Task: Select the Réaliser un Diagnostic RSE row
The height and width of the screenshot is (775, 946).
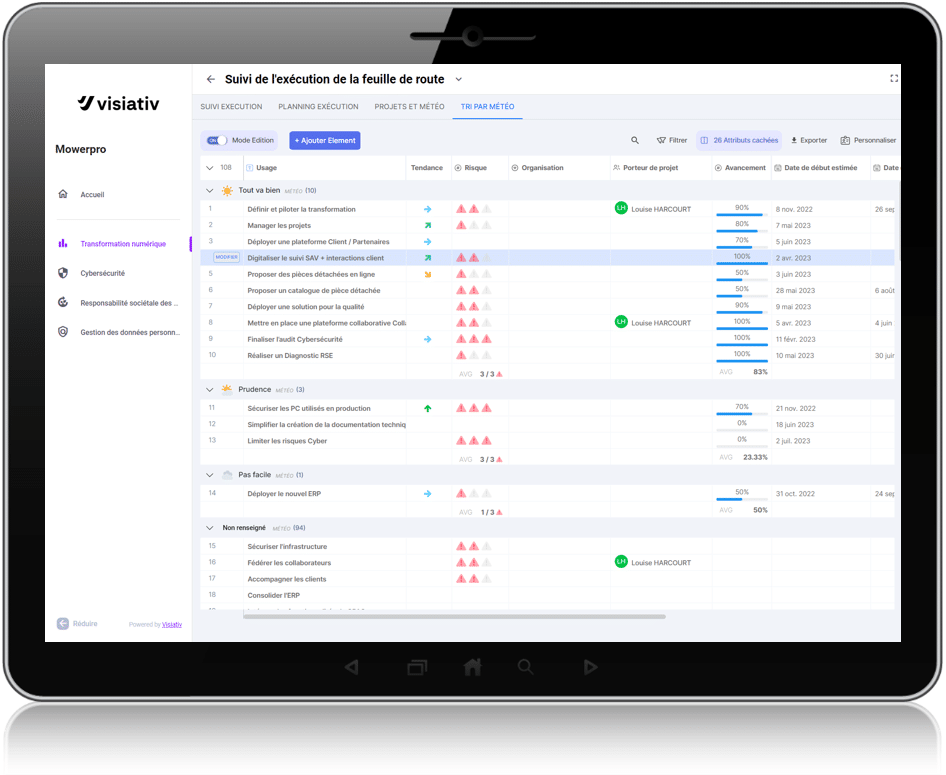Action: (x=547, y=356)
